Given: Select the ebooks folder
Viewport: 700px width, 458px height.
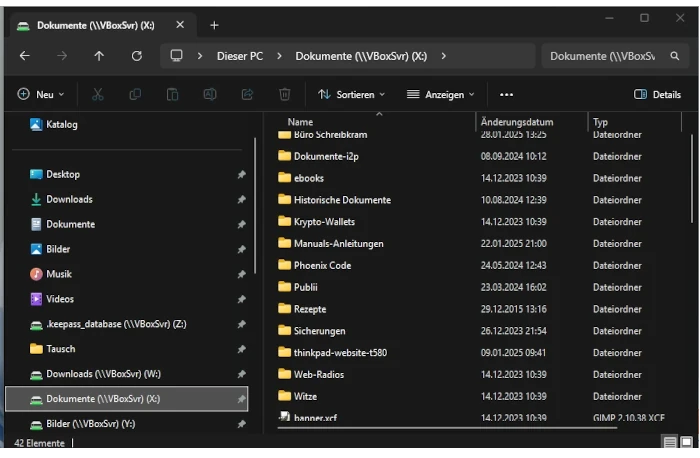Looking at the screenshot, I should [x=300, y=178].
